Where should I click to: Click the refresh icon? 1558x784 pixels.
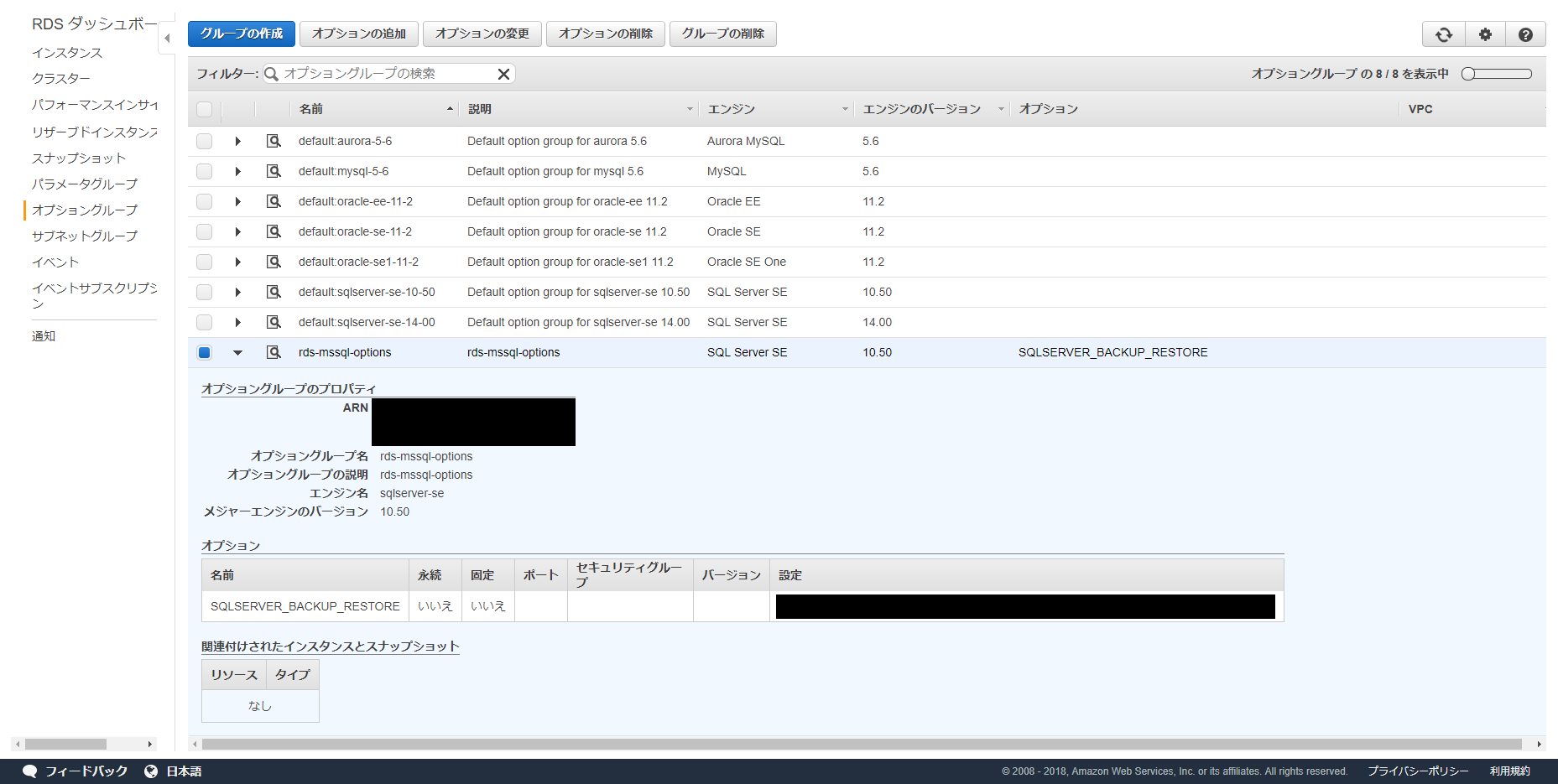1443,34
